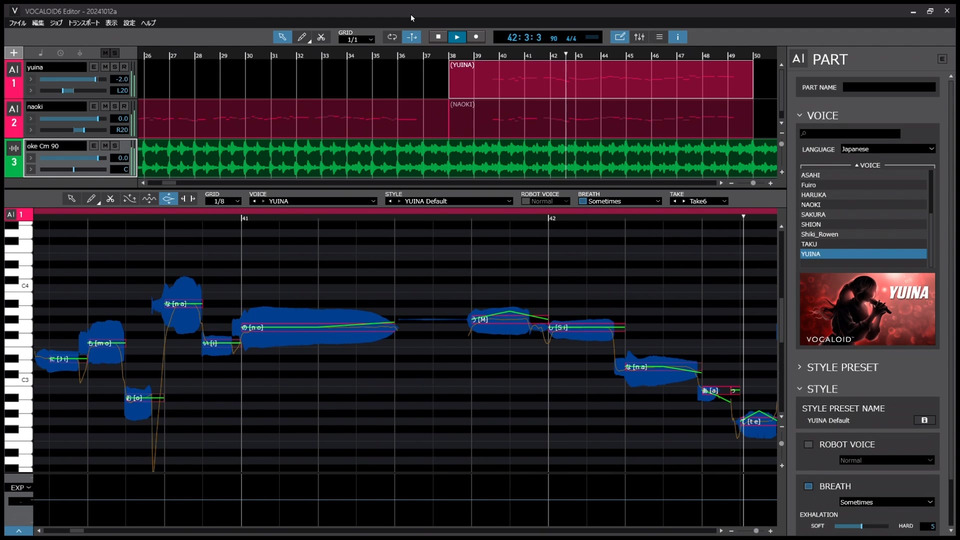The width and height of the screenshot is (960, 540).
Task: Click the time signature clock icon
Action: [60, 53]
